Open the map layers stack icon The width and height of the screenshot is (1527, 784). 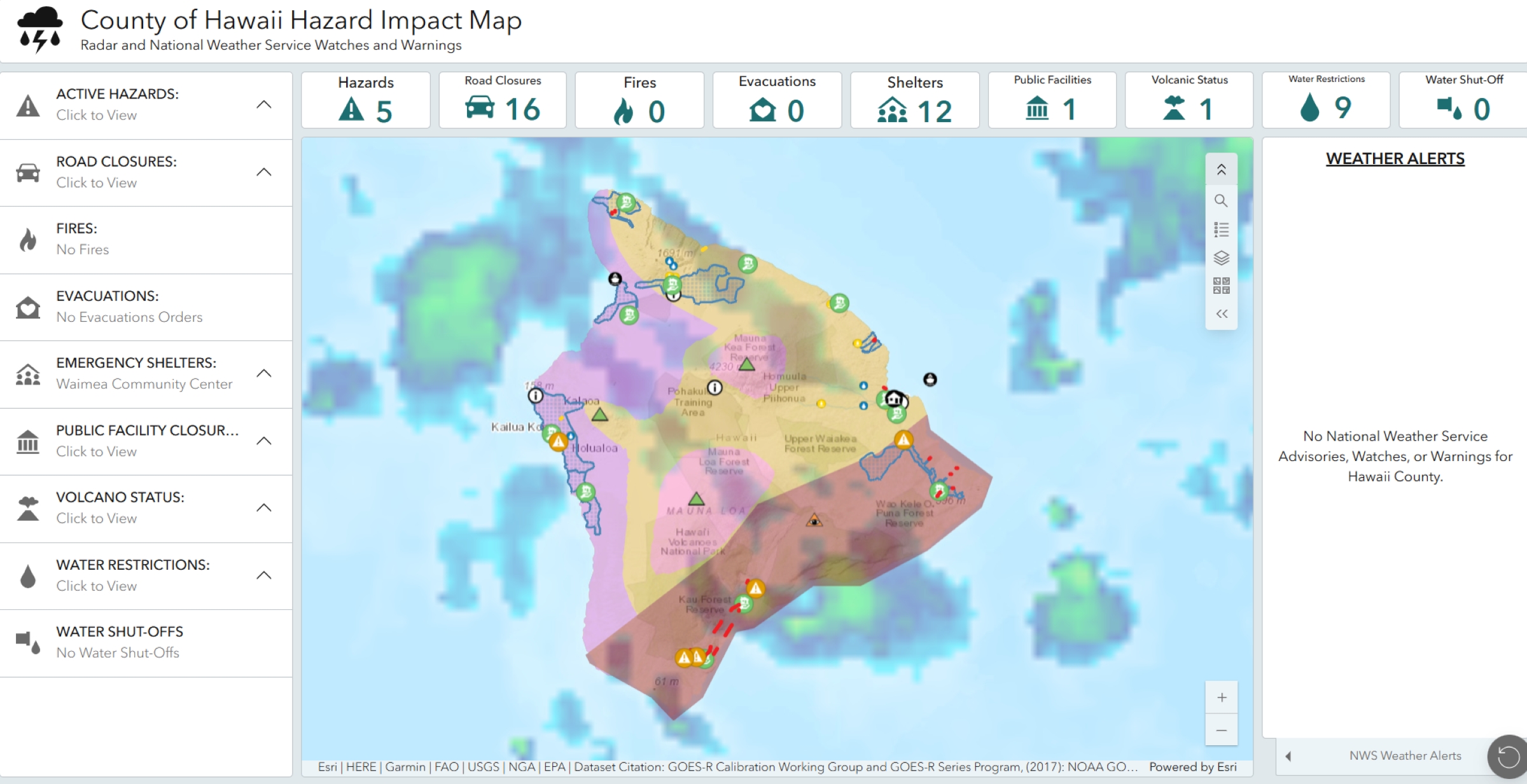pyautogui.click(x=1220, y=258)
